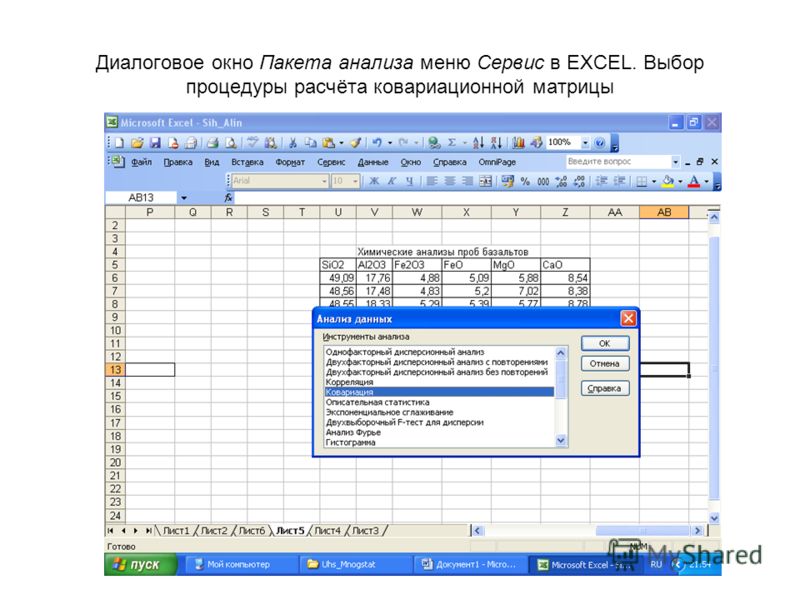The width and height of the screenshot is (800, 600).
Task: Click the horizontal scrollbar right arrow
Action: 697,531
